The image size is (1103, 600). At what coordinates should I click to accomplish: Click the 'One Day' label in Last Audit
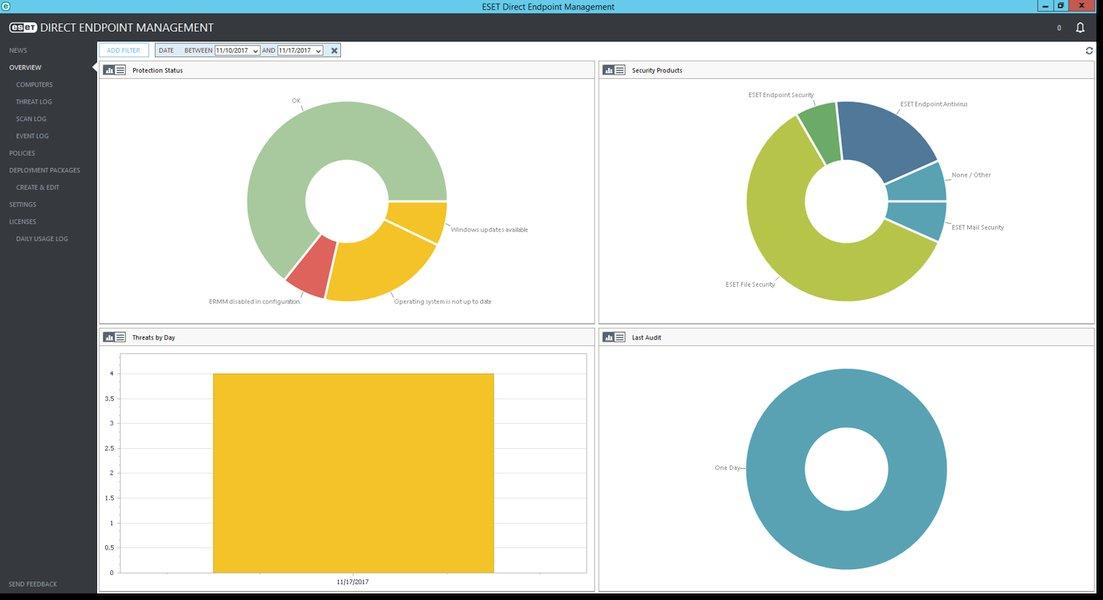(727, 468)
